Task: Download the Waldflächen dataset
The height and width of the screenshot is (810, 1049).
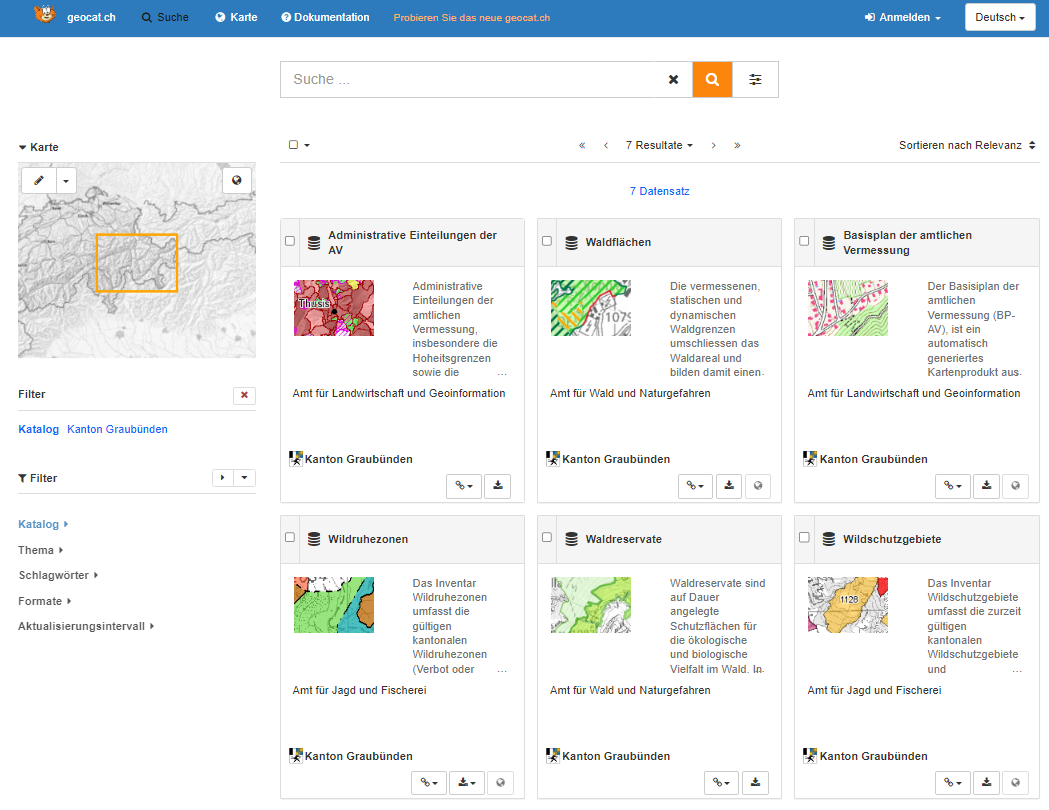Action: point(730,486)
